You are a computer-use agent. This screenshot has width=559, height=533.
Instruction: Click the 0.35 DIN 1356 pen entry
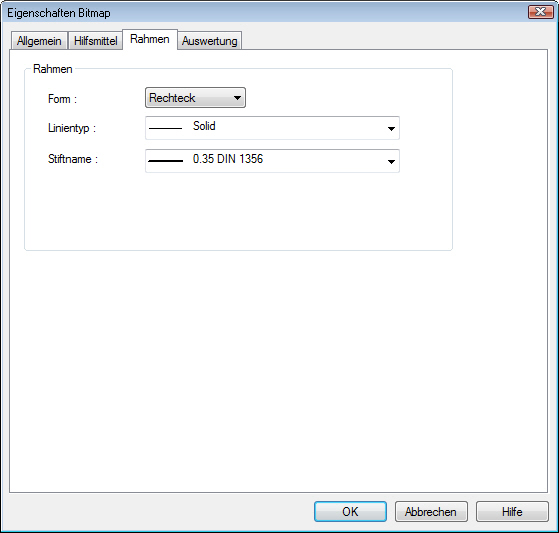point(228,159)
